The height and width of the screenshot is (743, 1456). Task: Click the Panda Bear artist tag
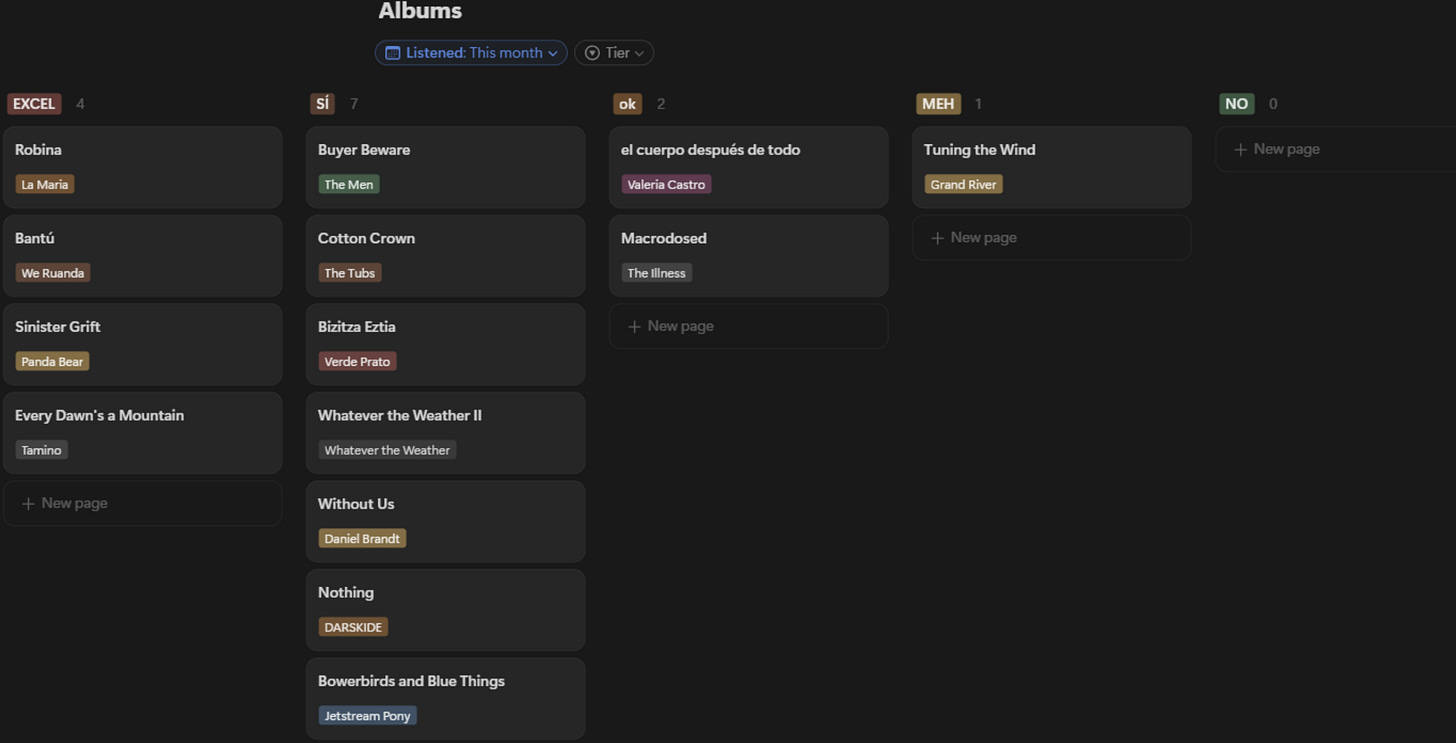coord(52,362)
